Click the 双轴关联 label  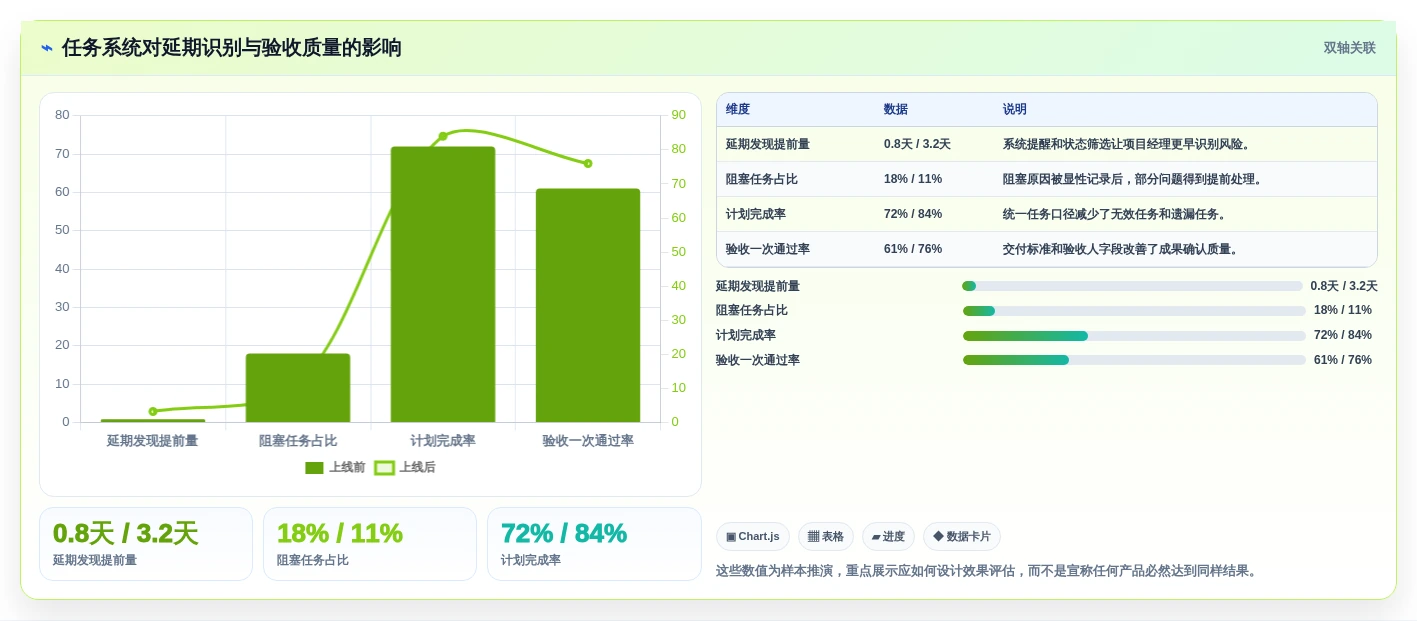pyautogui.click(x=1350, y=48)
